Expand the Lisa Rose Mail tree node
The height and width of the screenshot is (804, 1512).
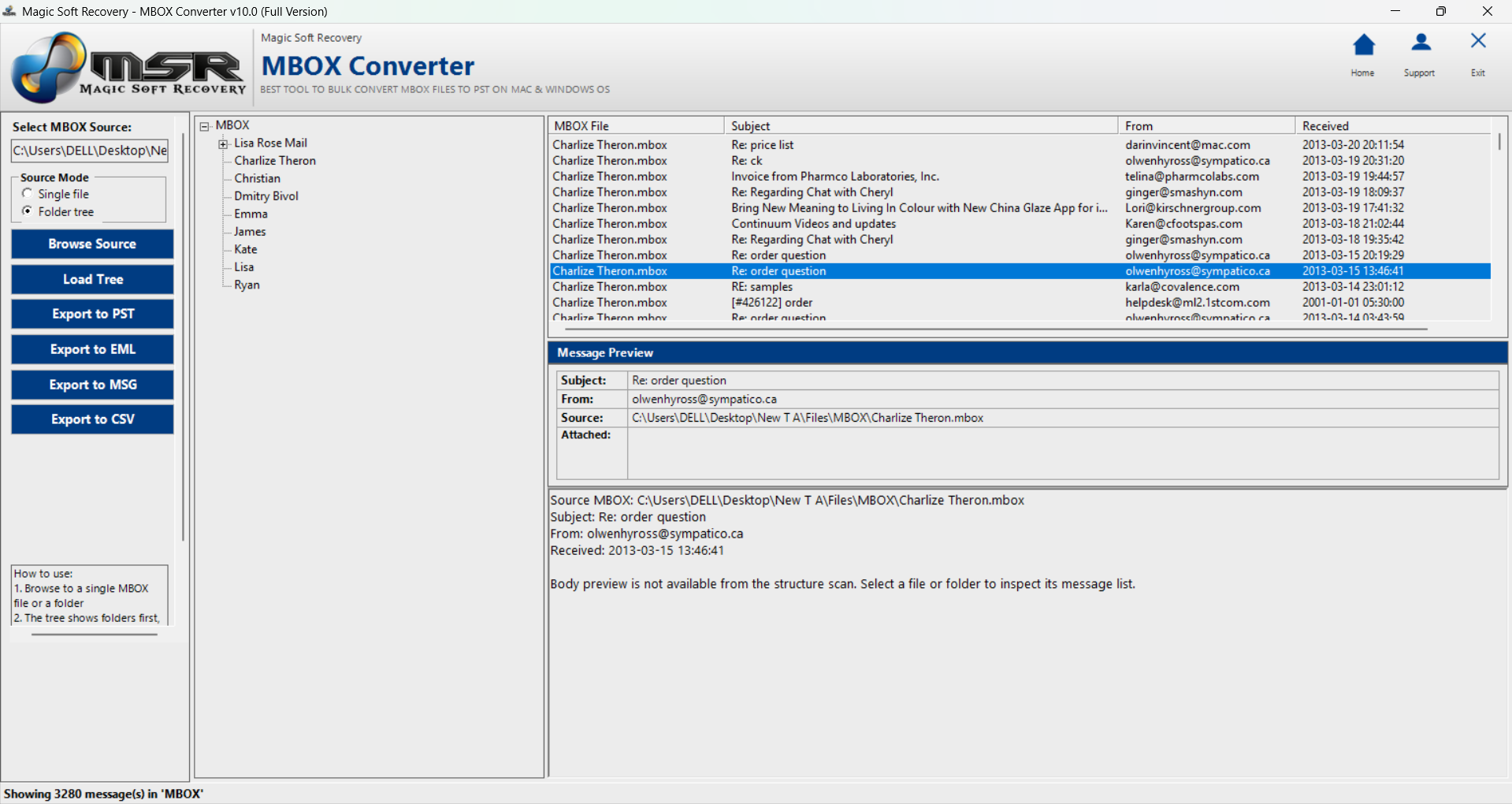click(x=223, y=143)
